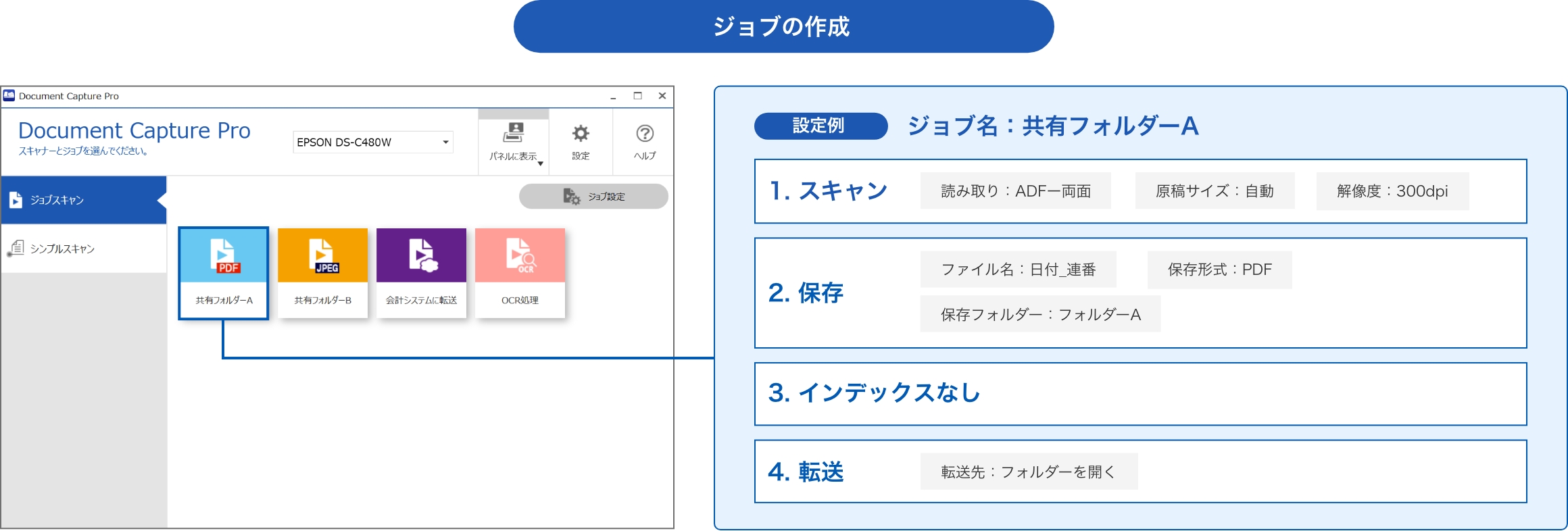Click the 保存形式：PDF setting label

(x=1219, y=270)
